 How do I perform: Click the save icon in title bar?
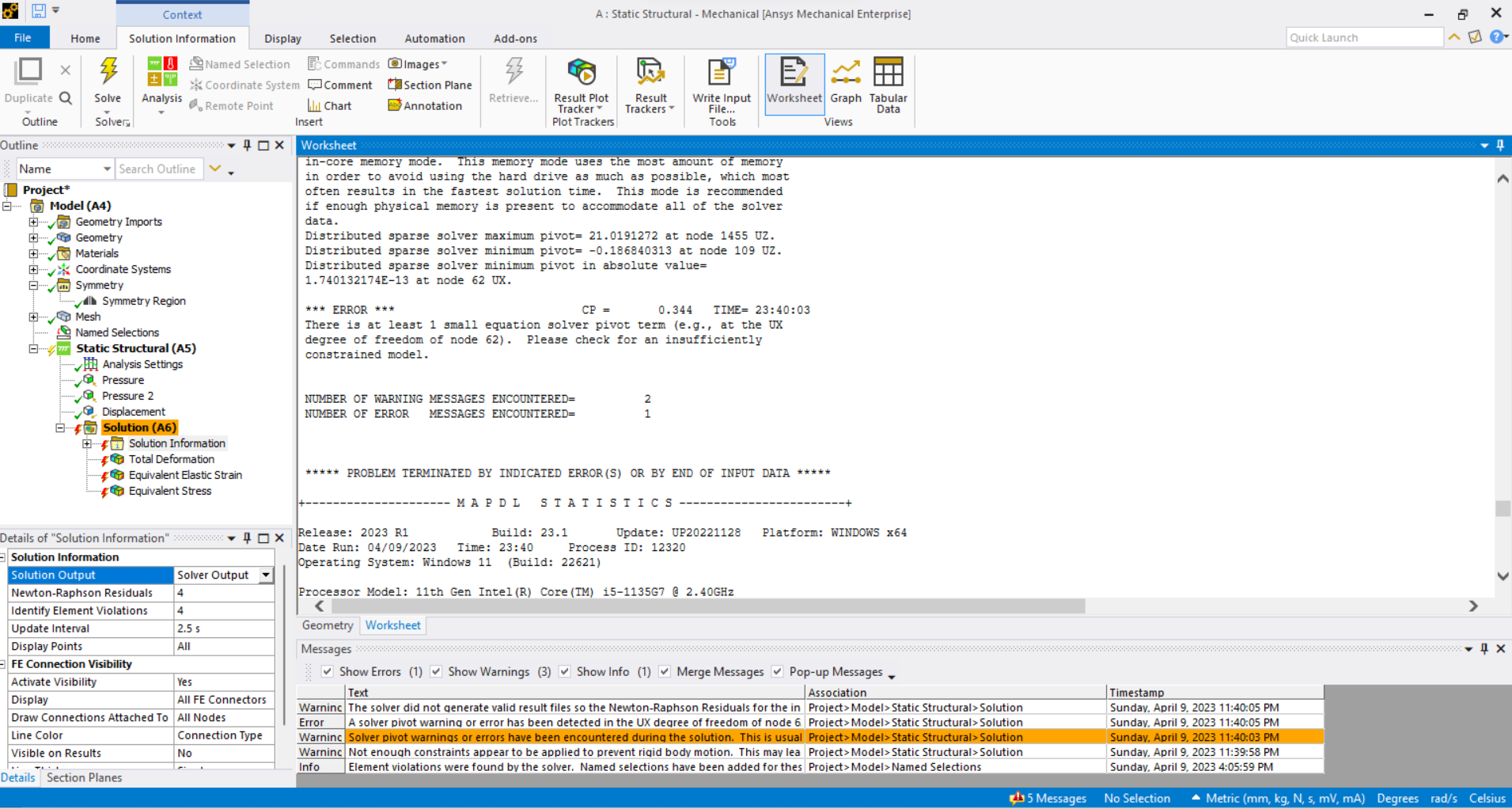click(39, 11)
